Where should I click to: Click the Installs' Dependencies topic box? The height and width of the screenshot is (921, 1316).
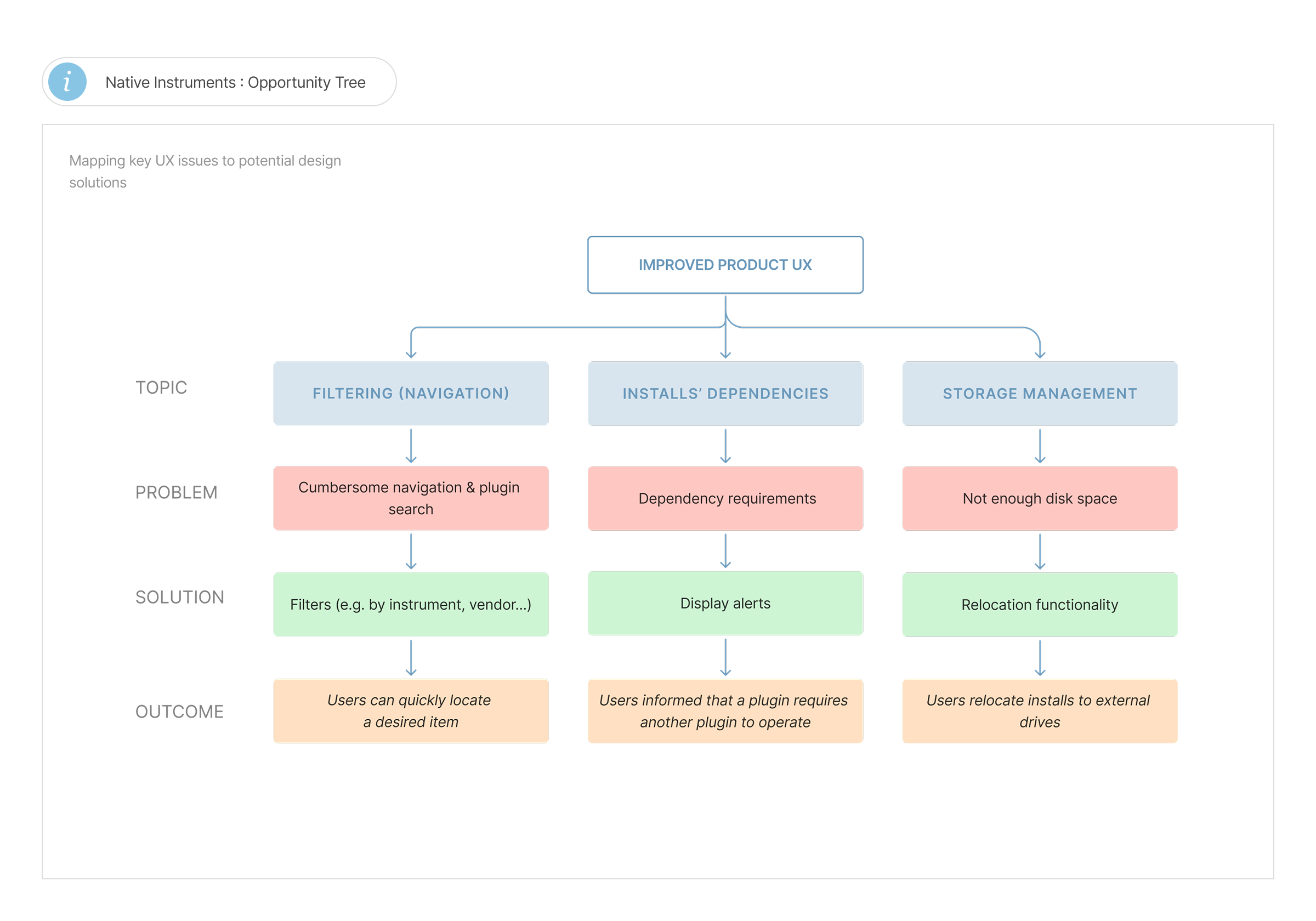click(x=725, y=393)
